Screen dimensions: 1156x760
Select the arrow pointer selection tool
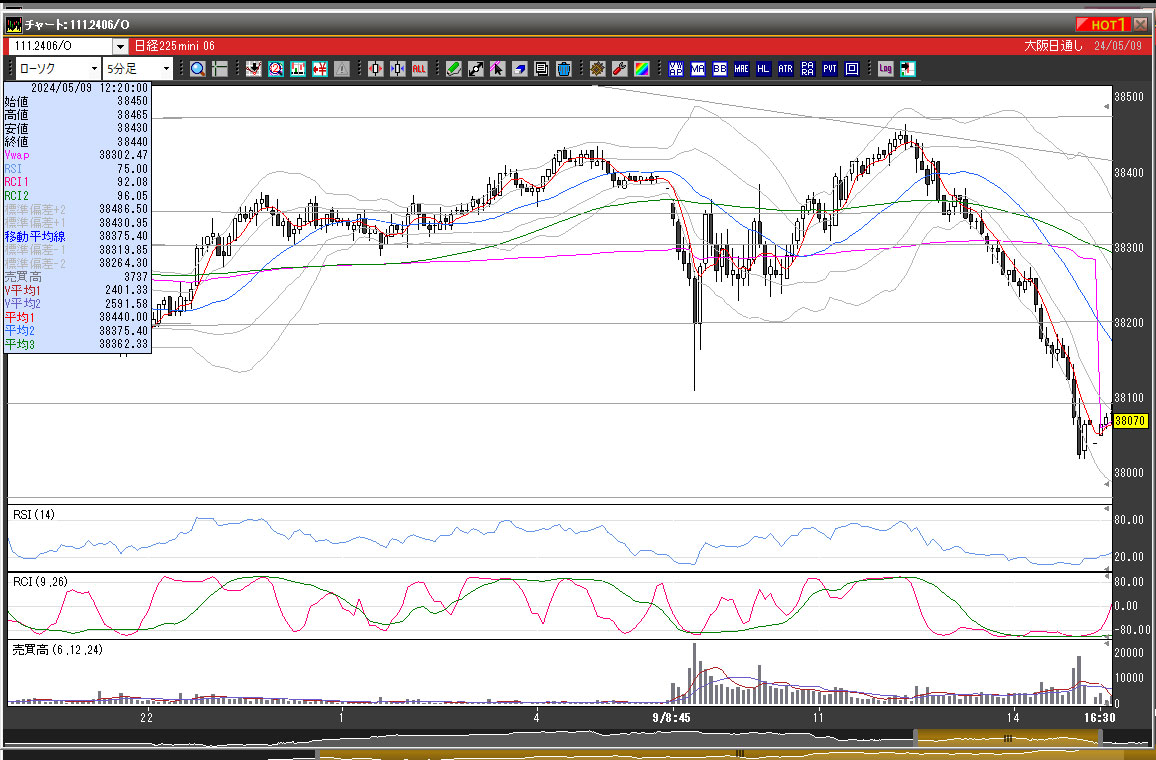[x=498, y=69]
